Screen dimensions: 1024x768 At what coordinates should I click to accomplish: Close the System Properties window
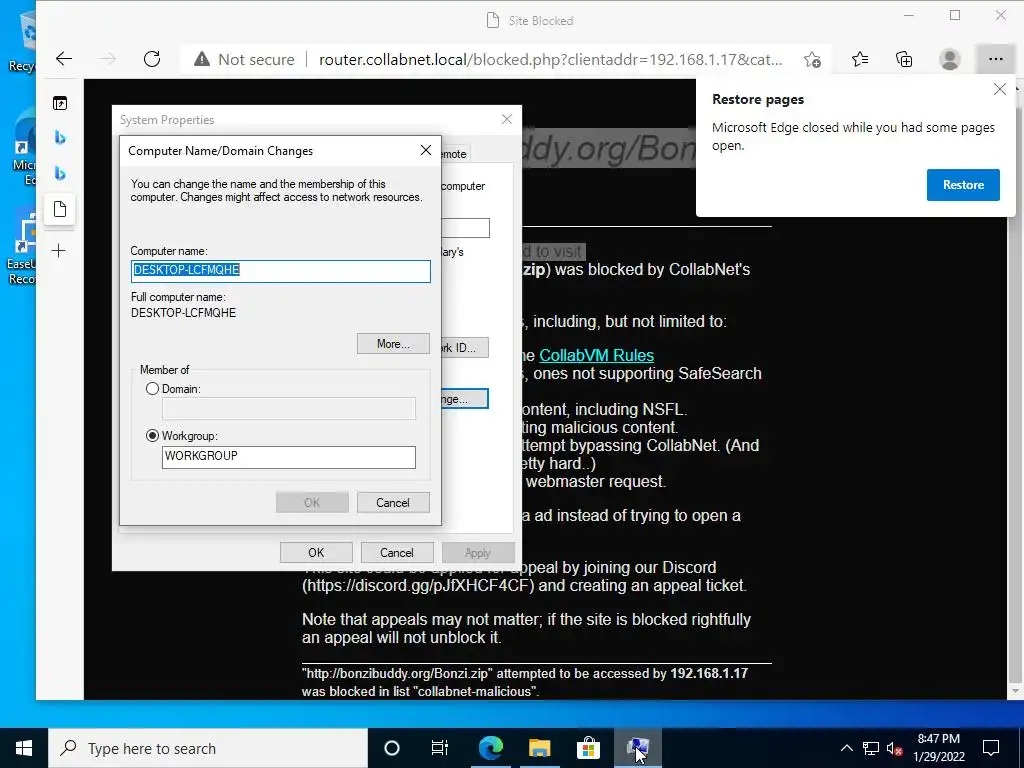(507, 119)
